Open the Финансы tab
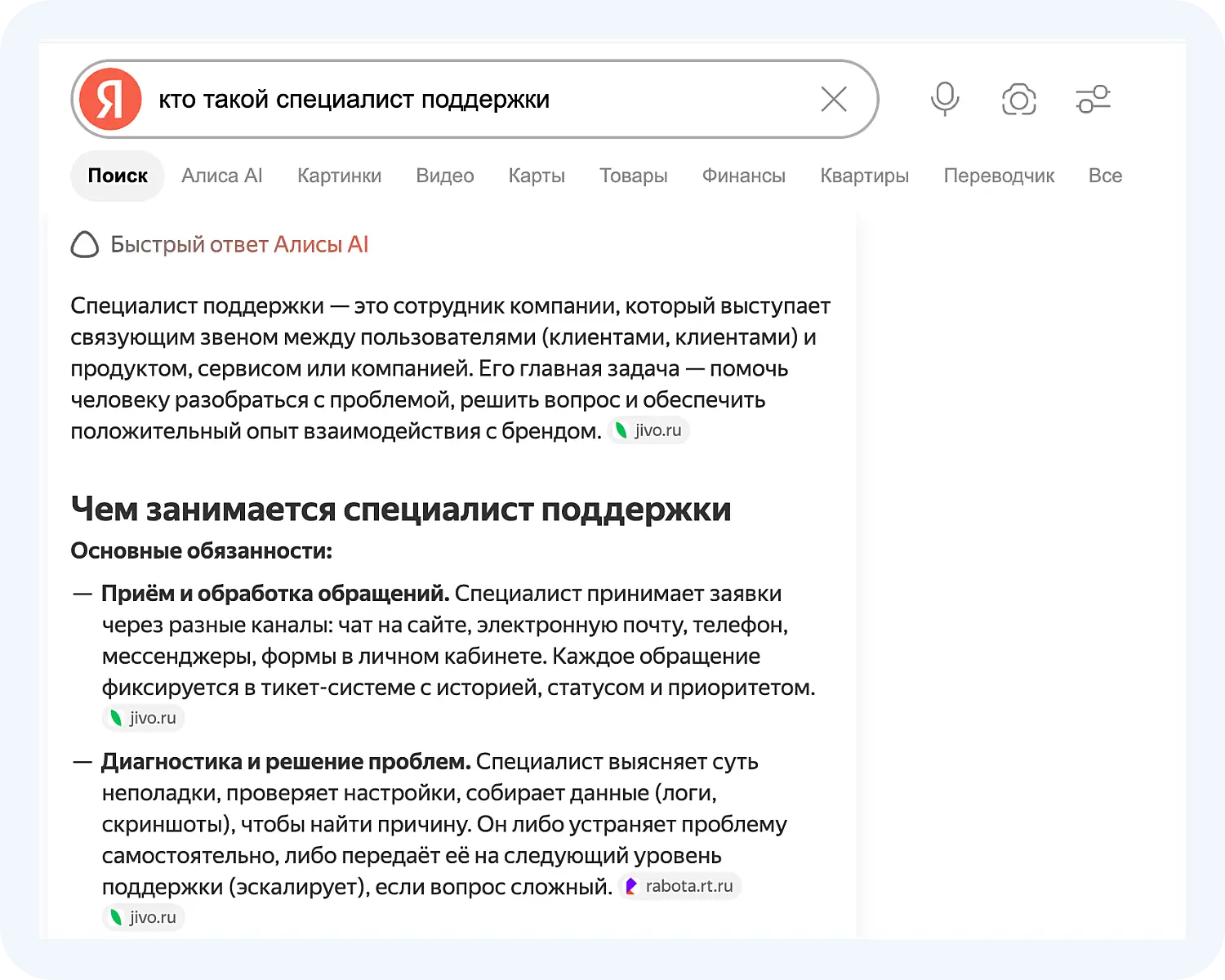 (x=744, y=176)
